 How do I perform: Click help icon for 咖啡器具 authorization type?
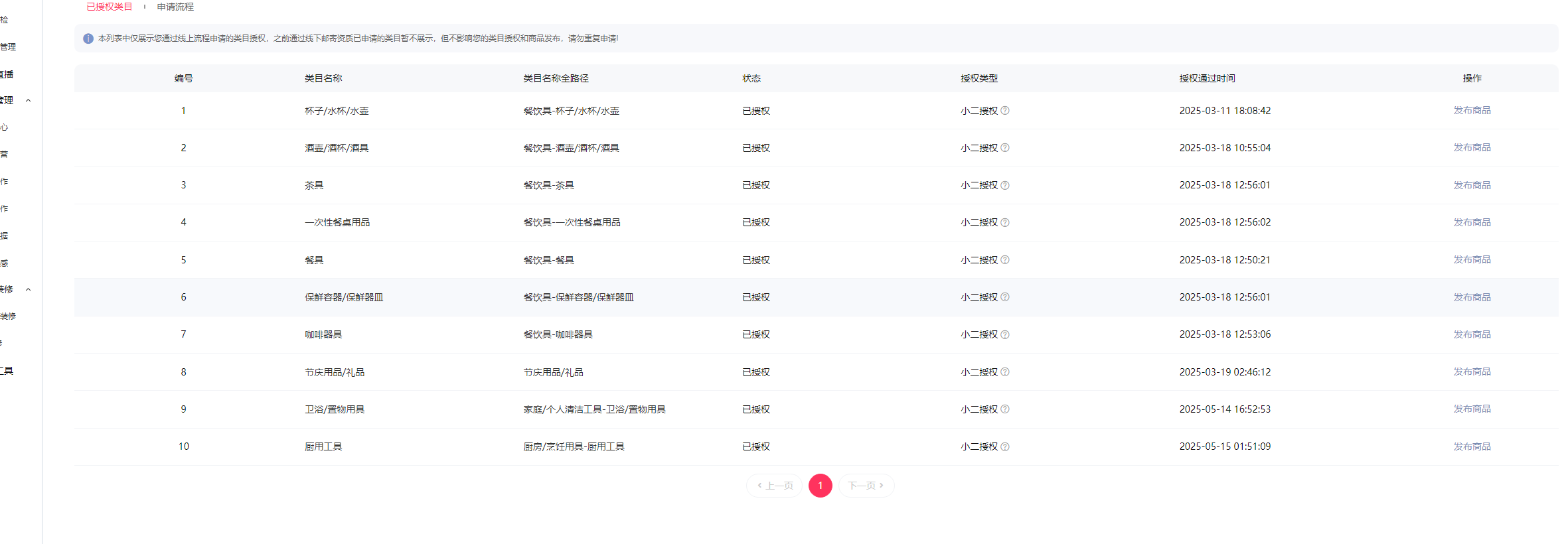pos(1004,335)
